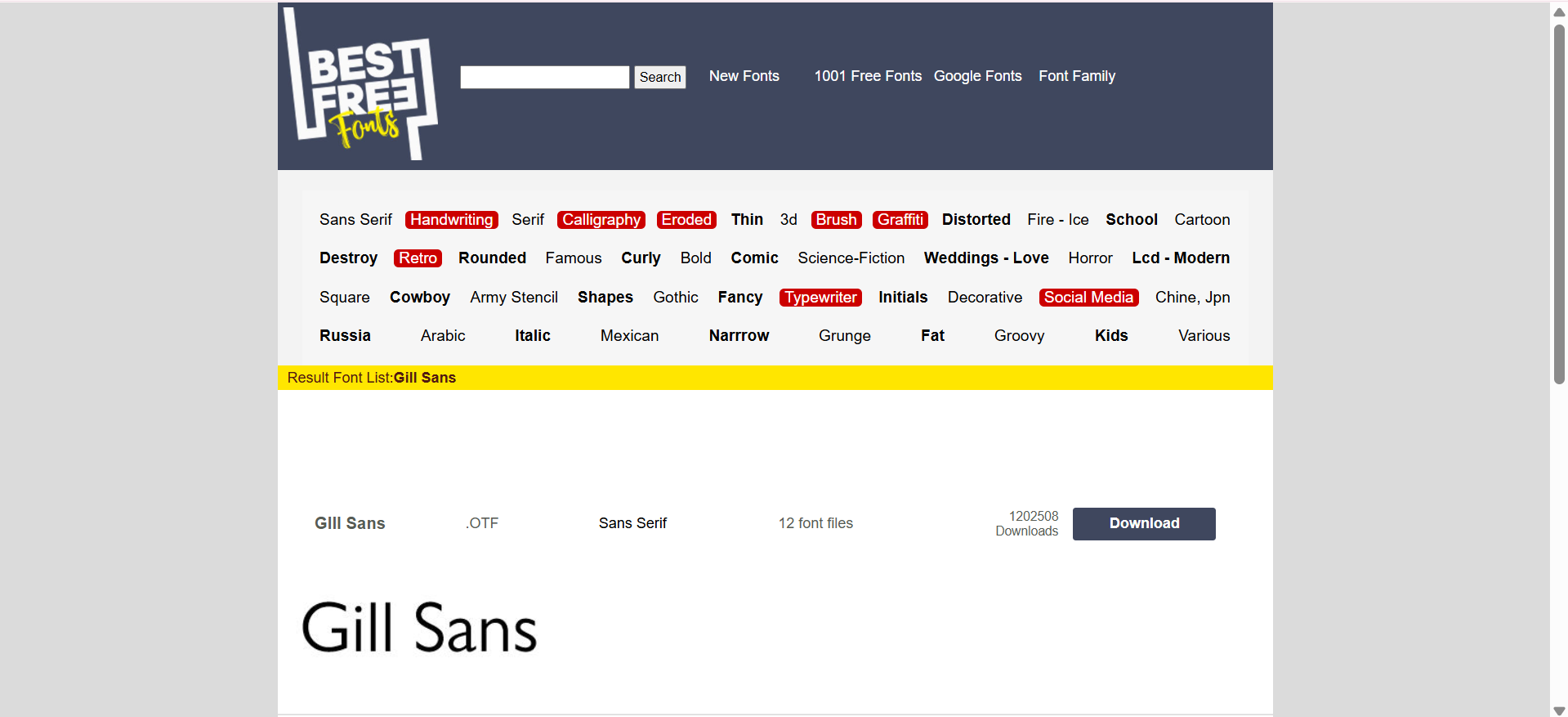Select the Social Media category

1088,298
